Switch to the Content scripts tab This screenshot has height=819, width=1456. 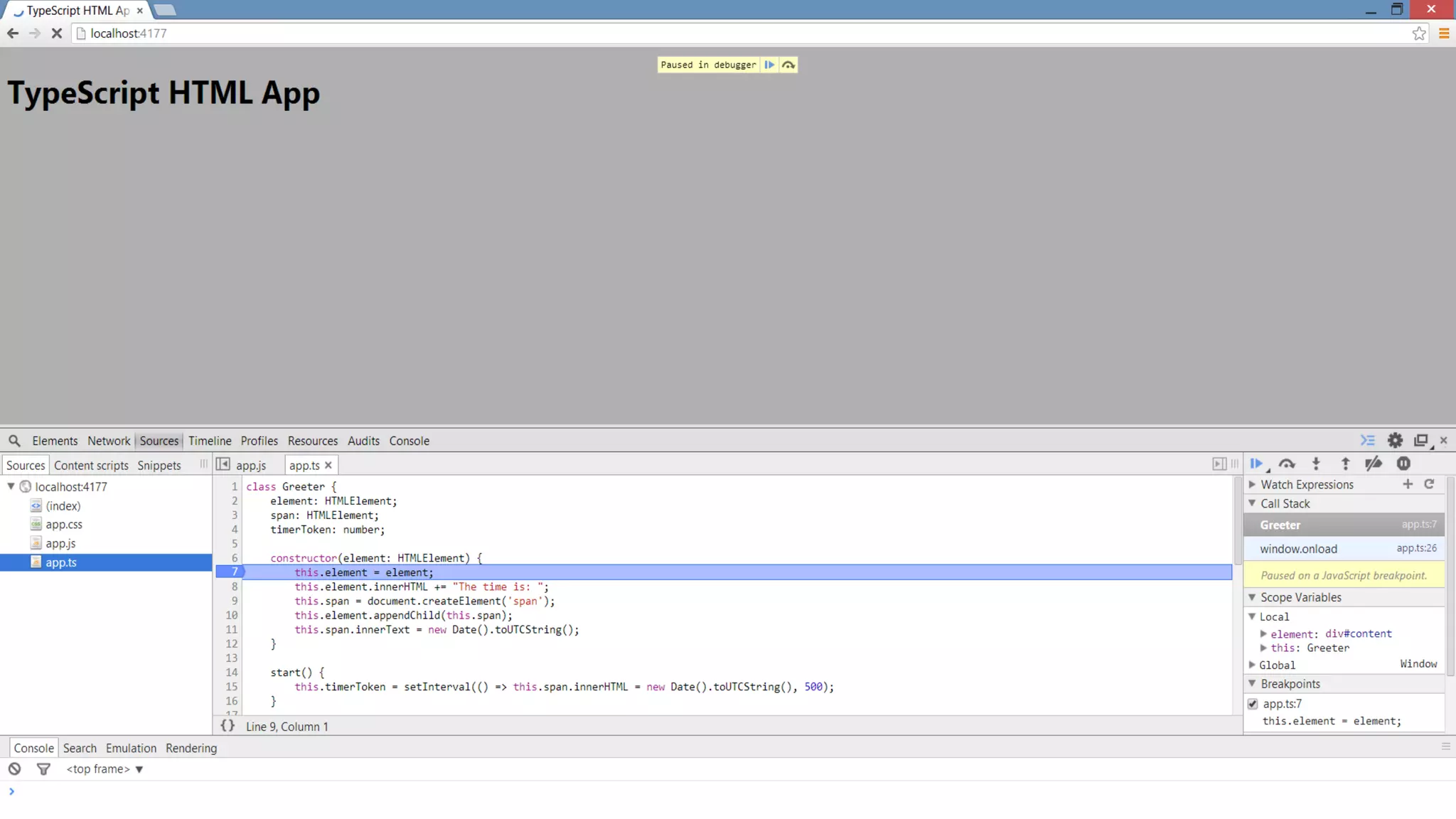point(91,465)
